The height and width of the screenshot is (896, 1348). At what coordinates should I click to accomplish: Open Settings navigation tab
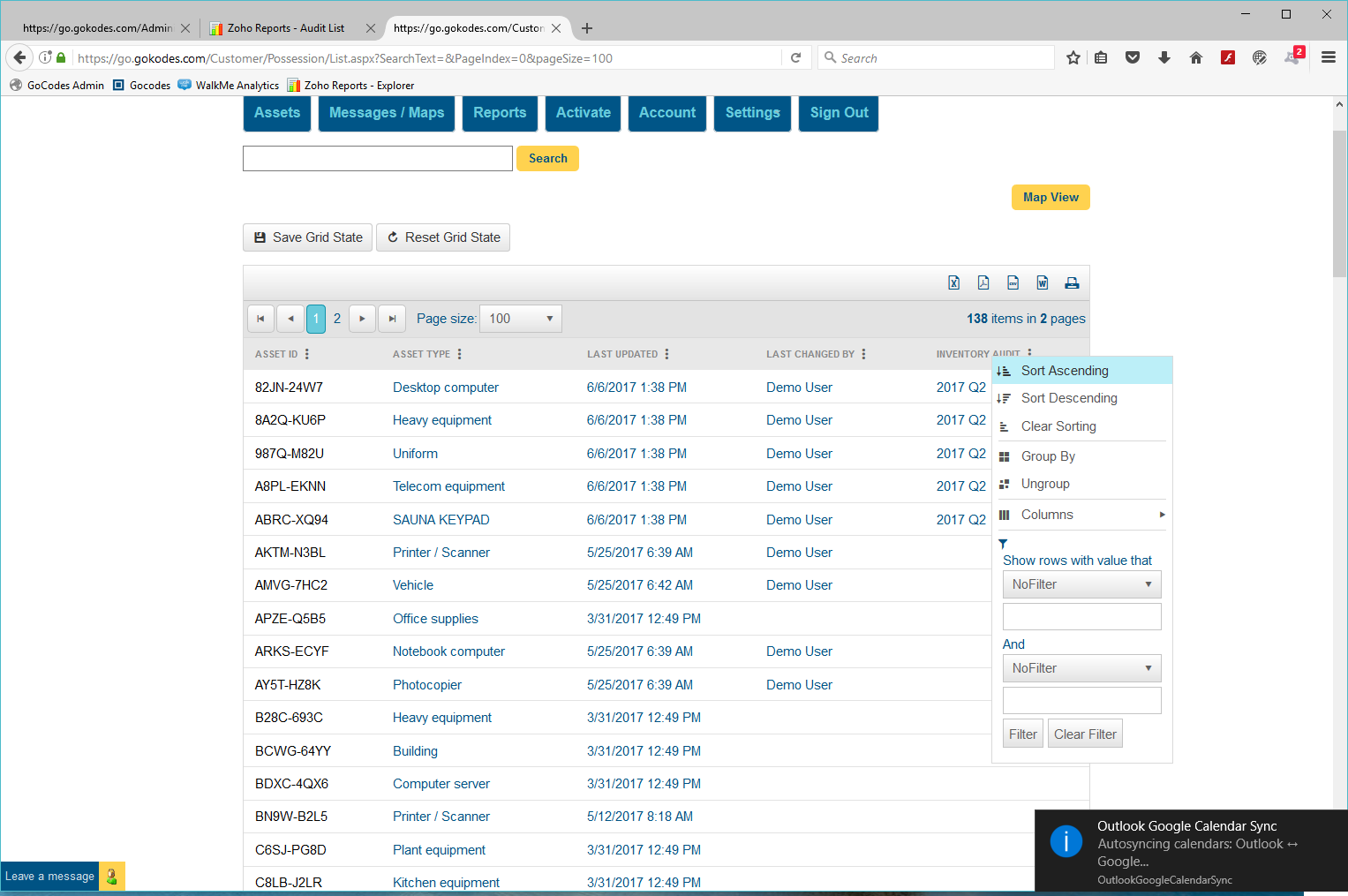click(x=753, y=113)
